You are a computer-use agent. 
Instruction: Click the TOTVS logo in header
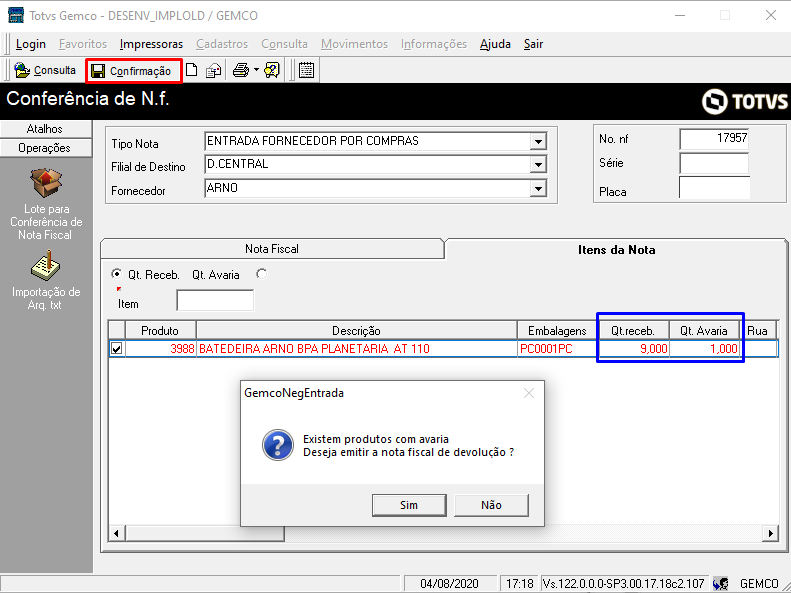744,101
